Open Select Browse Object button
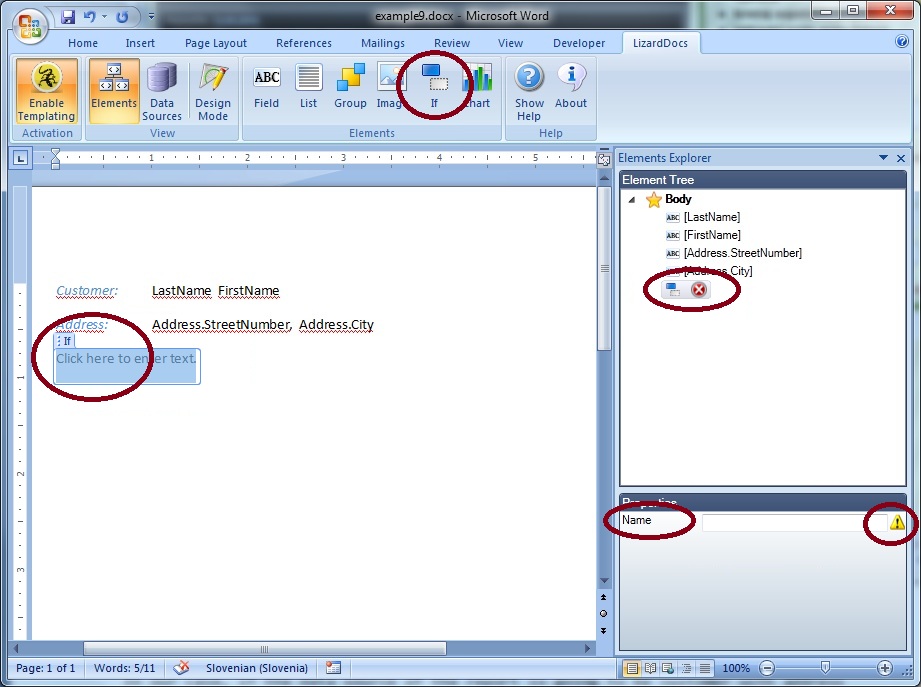Image resolution: width=921 pixels, height=687 pixels. pyautogui.click(x=603, y=614)
